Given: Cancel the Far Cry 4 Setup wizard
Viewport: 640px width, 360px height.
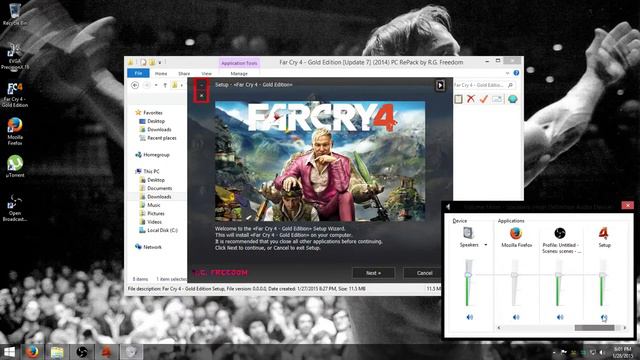Looking at the screenshot, I should [424, 273].
